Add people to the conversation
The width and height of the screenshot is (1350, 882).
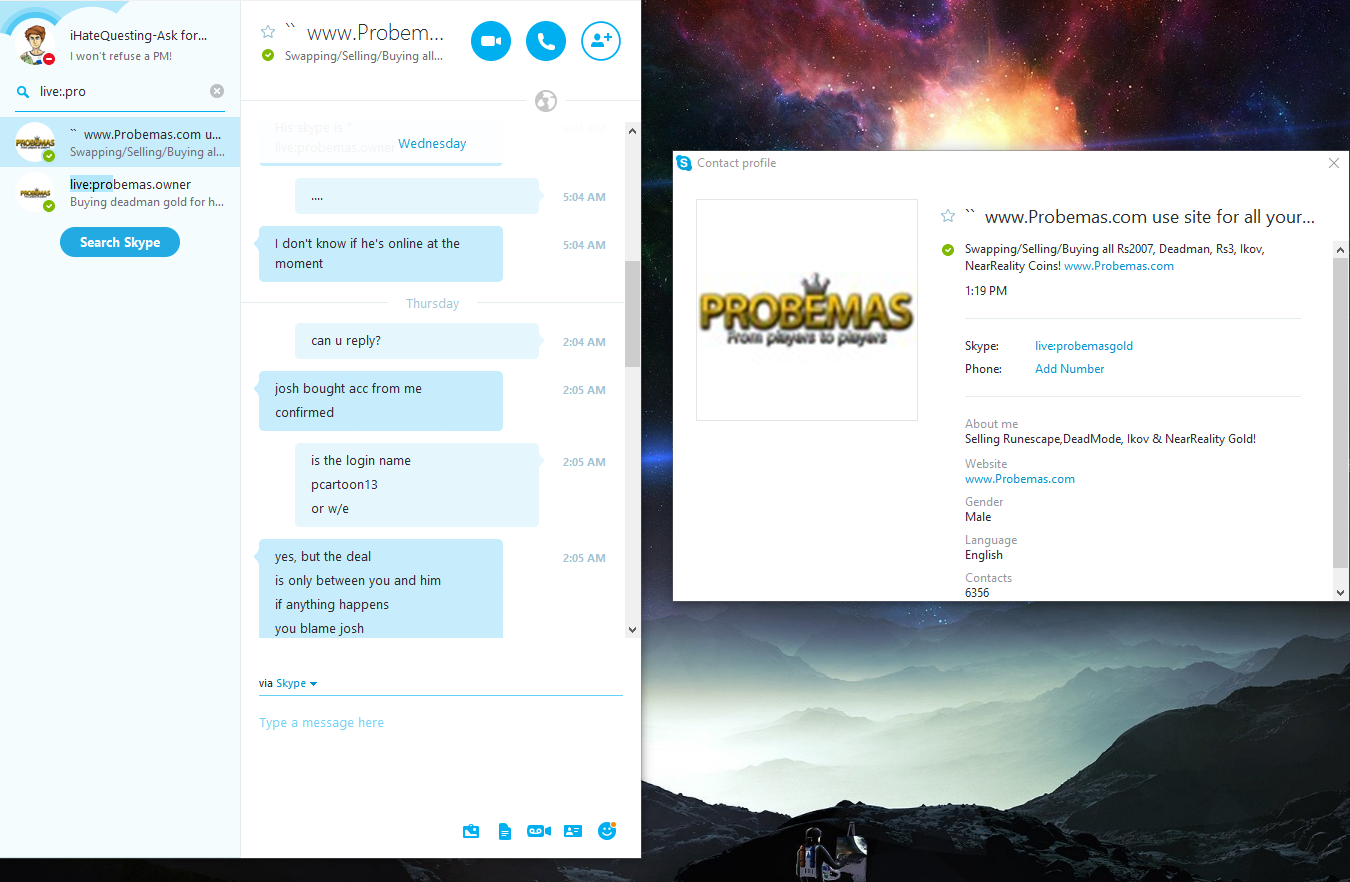tap(601, 41)
